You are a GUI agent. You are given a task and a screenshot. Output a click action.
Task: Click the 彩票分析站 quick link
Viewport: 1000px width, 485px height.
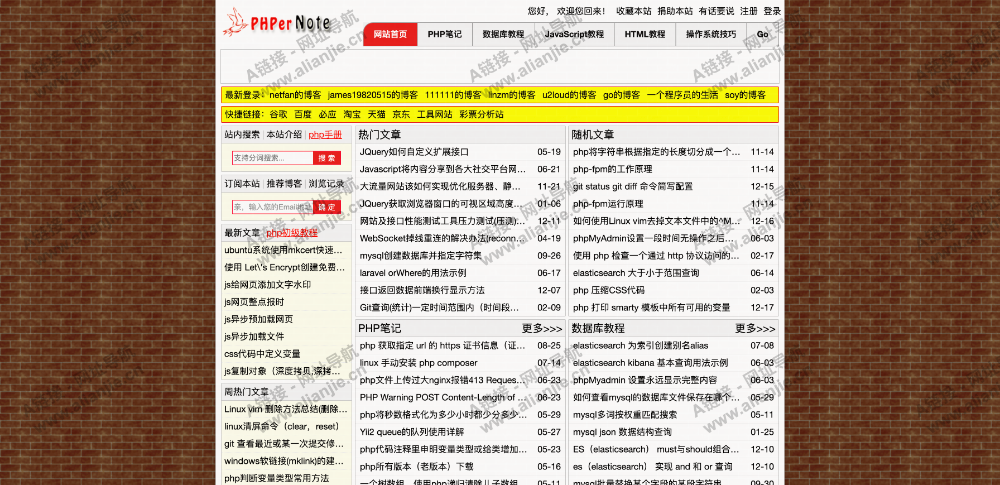point(482,115)
